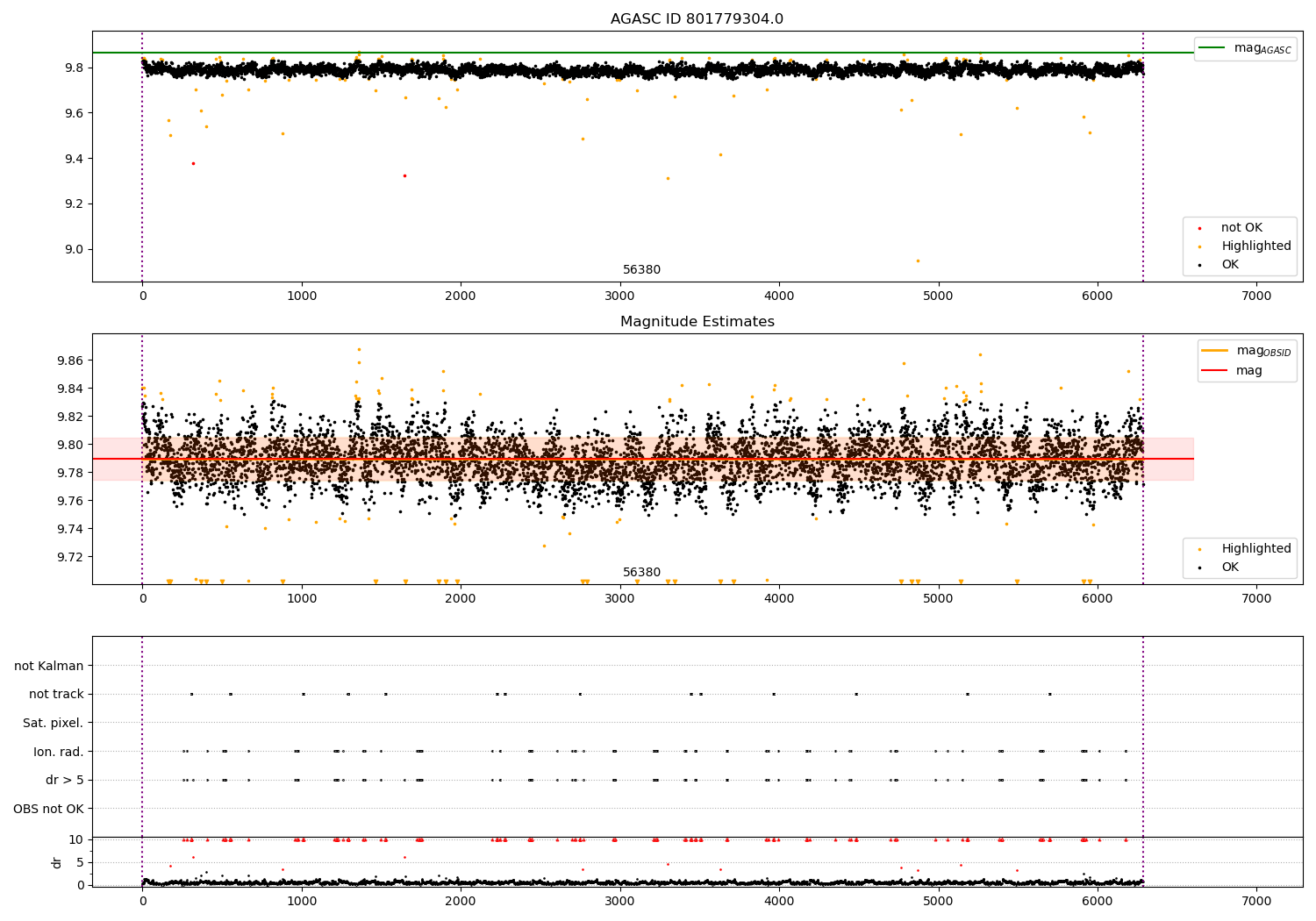Click the '56380' label in Magnitude Estimates plot
Screen dimensions: 1316x921
[642, 573]
